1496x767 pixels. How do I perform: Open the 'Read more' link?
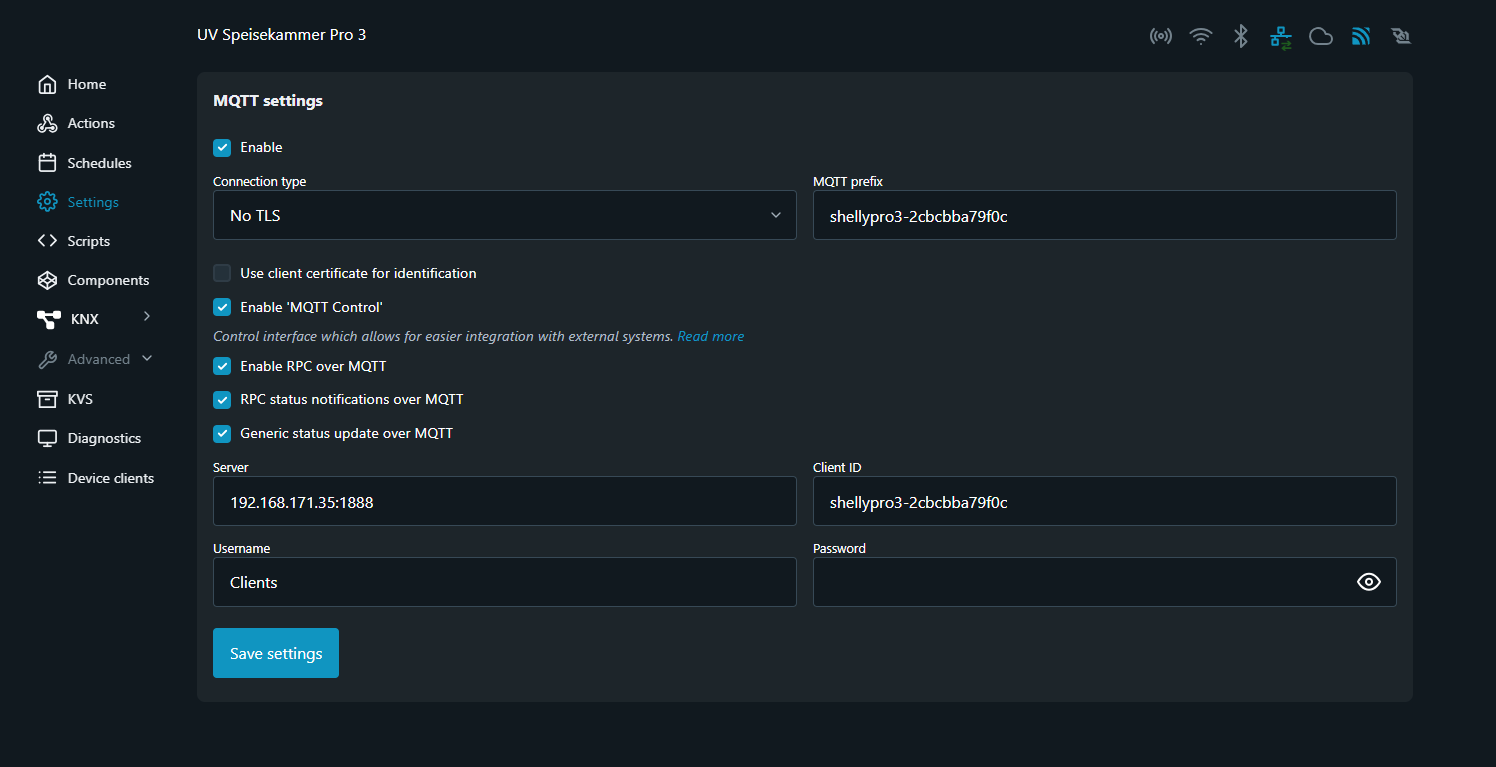tap(710, 336)
